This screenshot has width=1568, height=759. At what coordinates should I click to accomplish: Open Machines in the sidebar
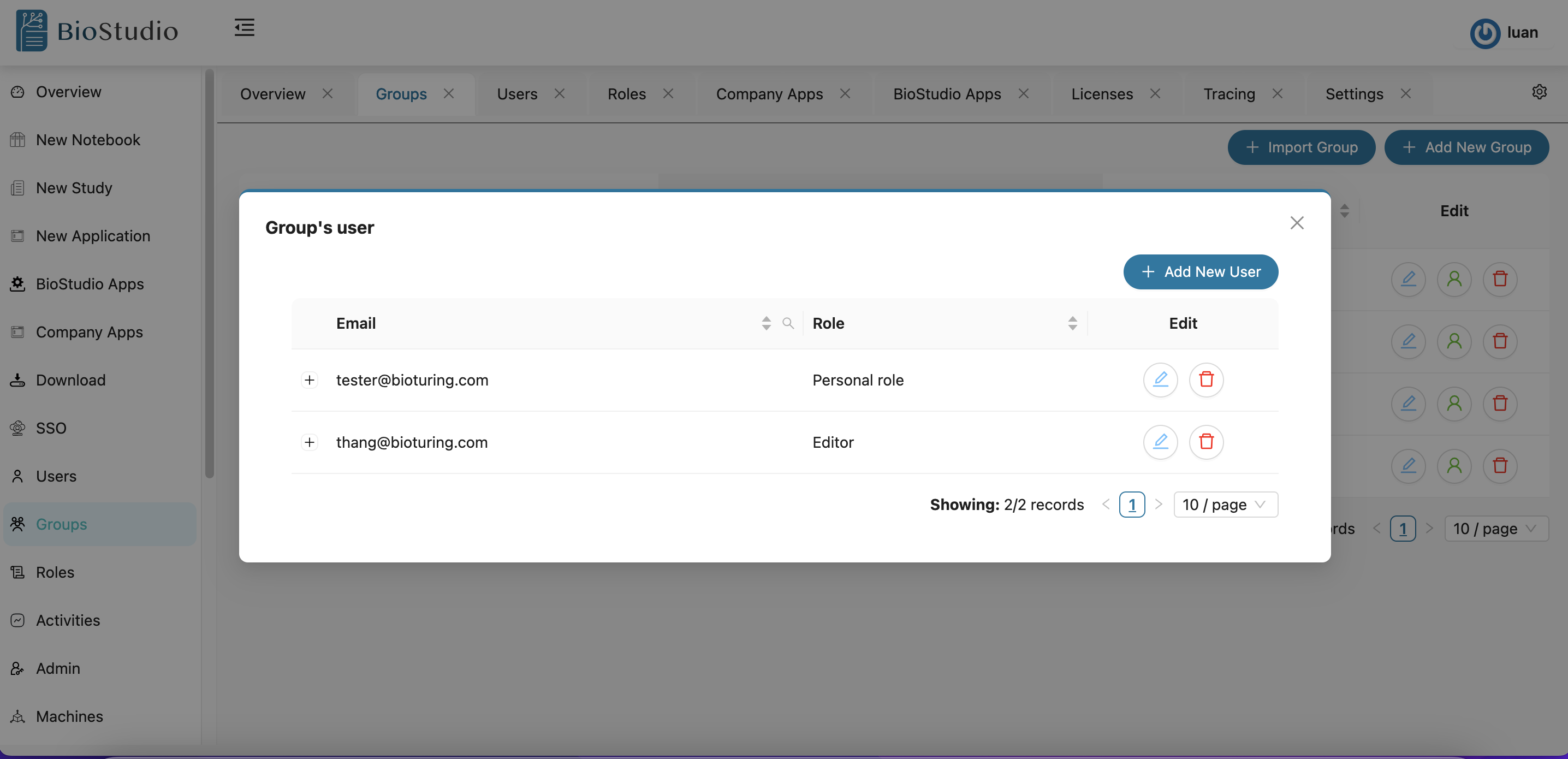pos(100,716)
